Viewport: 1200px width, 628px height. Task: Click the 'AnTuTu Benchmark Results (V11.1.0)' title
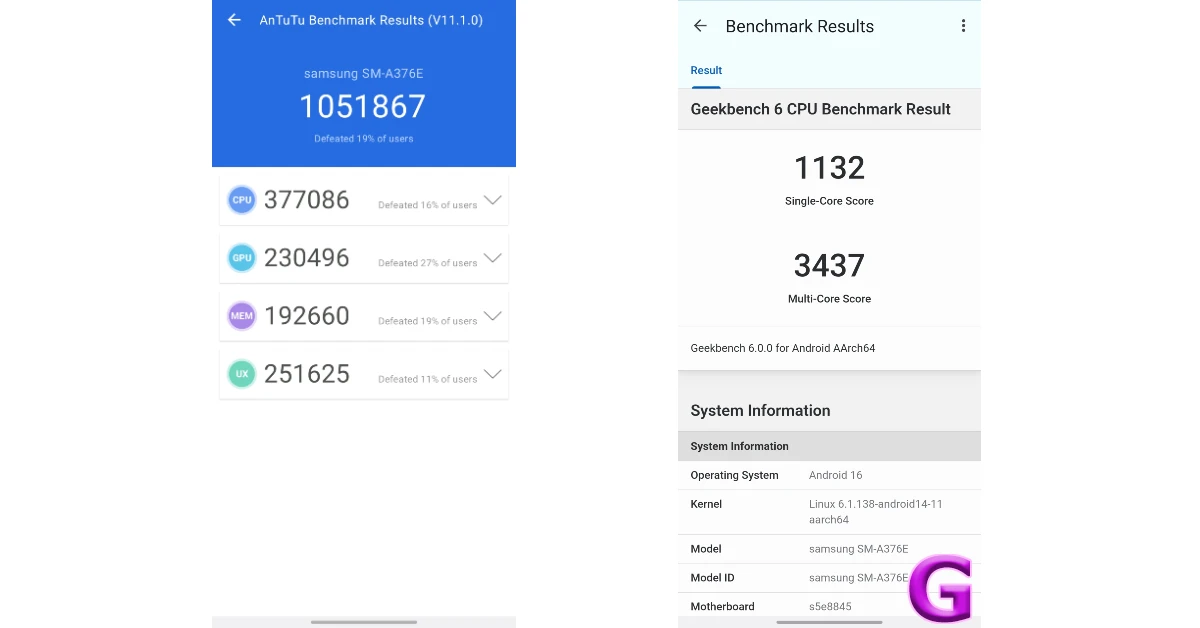371,20
